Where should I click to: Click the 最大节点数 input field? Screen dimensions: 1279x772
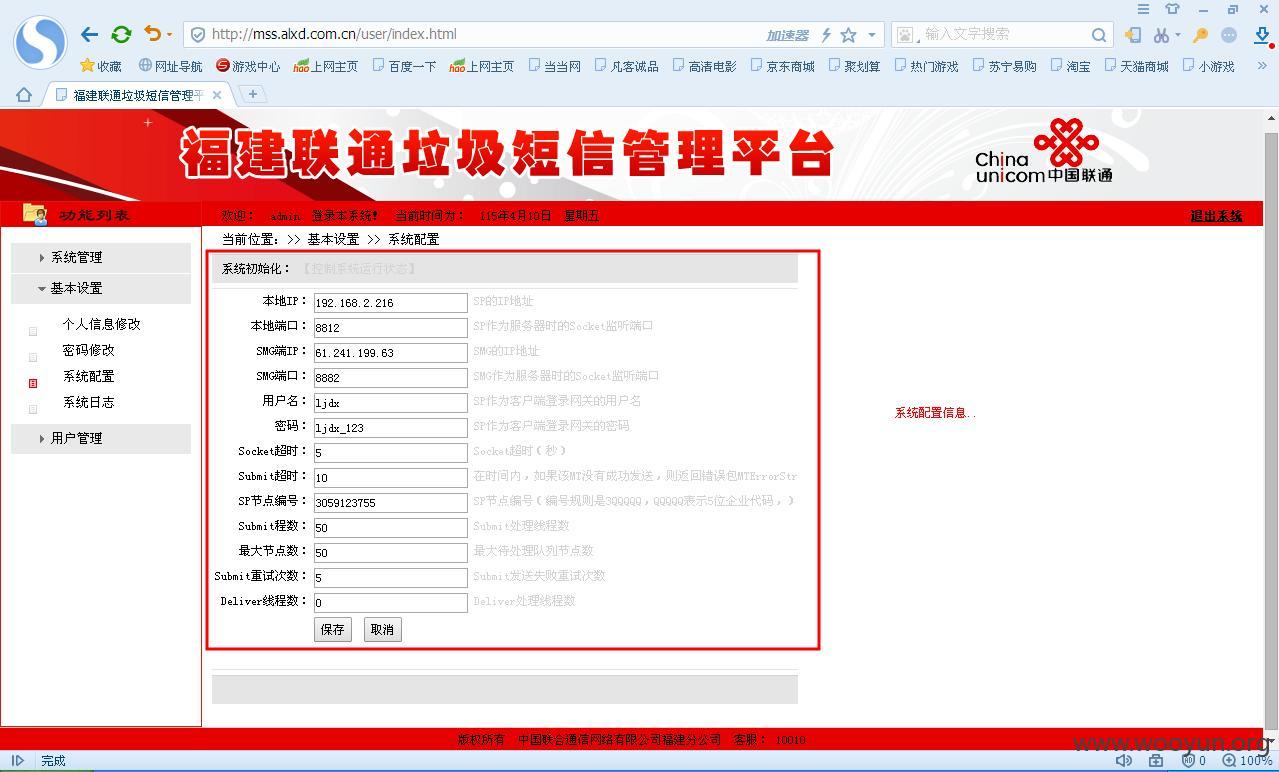(391, 552)
